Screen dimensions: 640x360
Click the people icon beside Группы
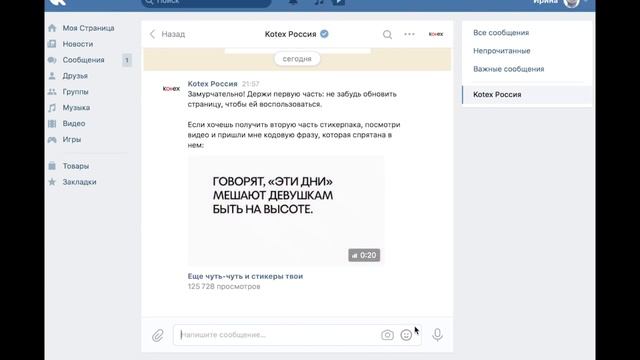(x=52, y=92)
